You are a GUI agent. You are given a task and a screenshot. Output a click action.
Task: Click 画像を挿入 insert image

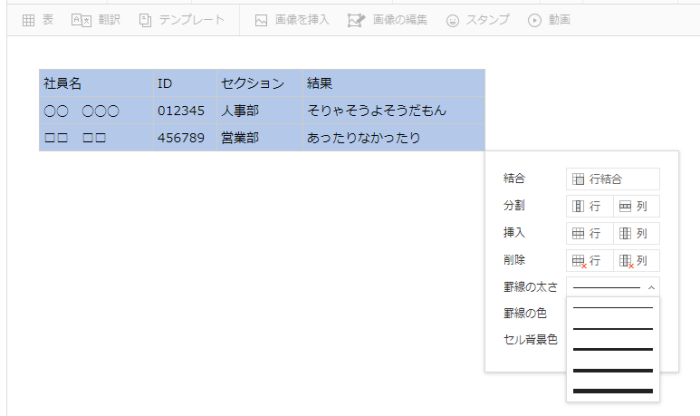292,20
